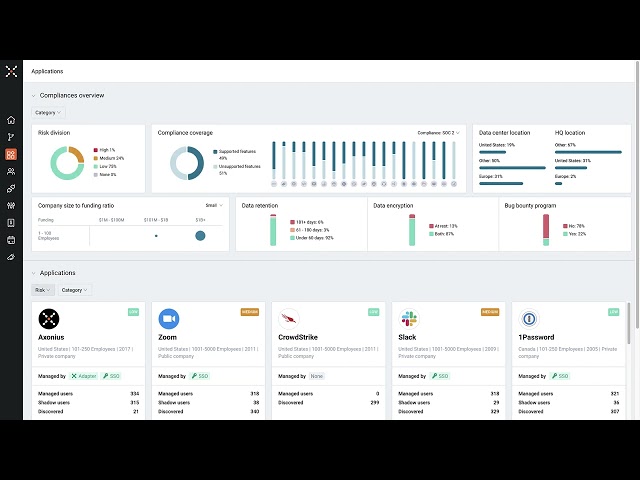Viewport: 640px width, 480px height.
Task: Click the None tag on CrowdStrike card
Action: click(316, 376)
